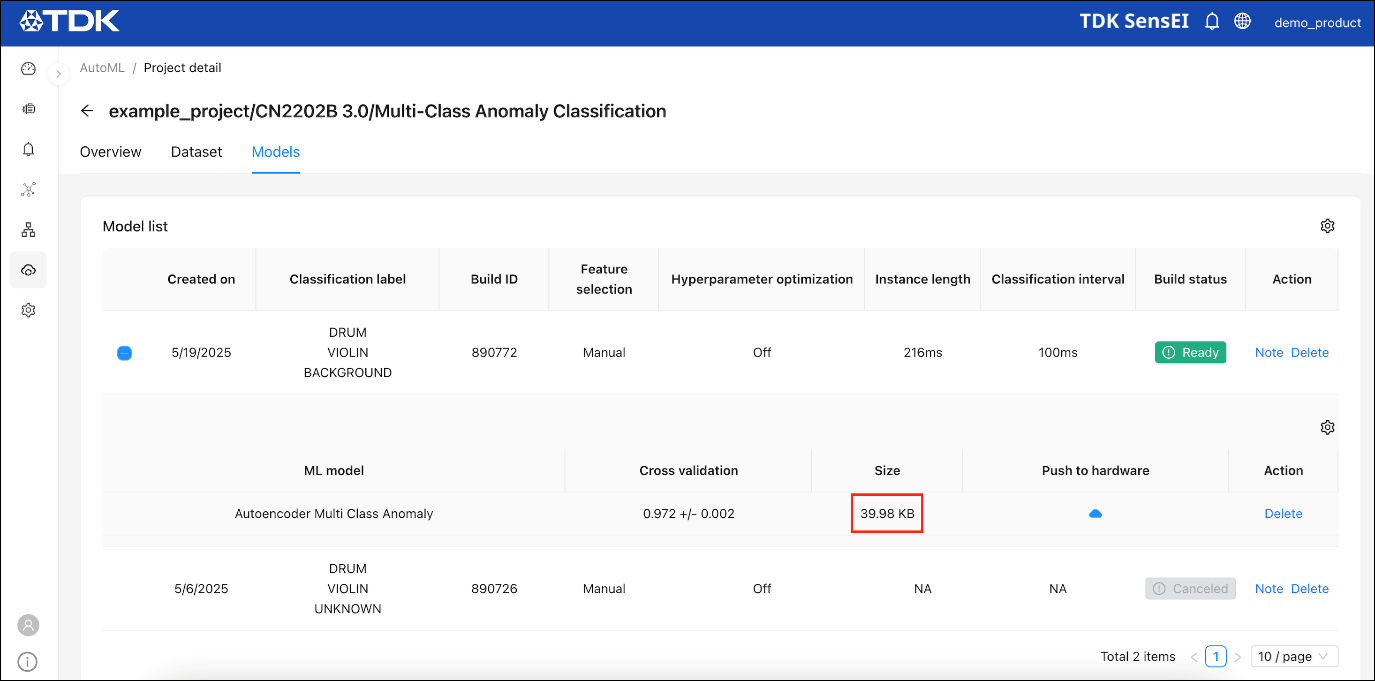The width and height of the screenshot is (1375, 681).
Task: Select the Models tab
Action: pyautogui.click(x=276, y=152)
